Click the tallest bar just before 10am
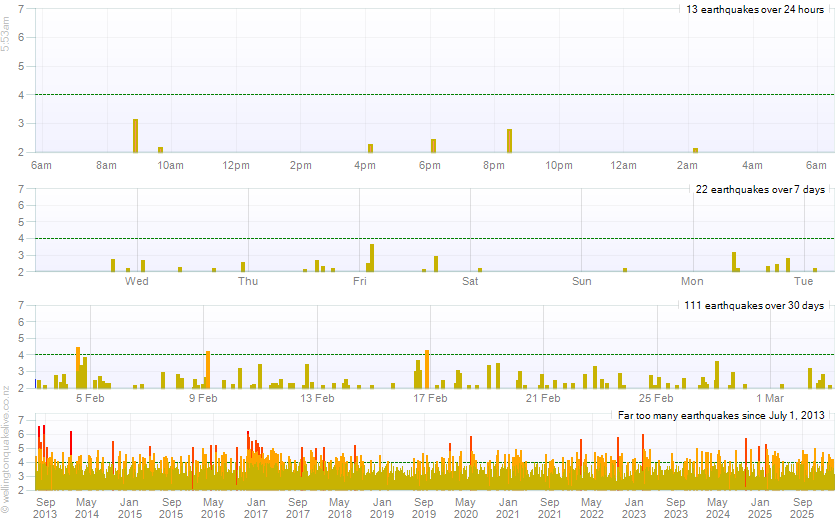The width and height of the screenshot is (835, 530). tap(135, 136)
